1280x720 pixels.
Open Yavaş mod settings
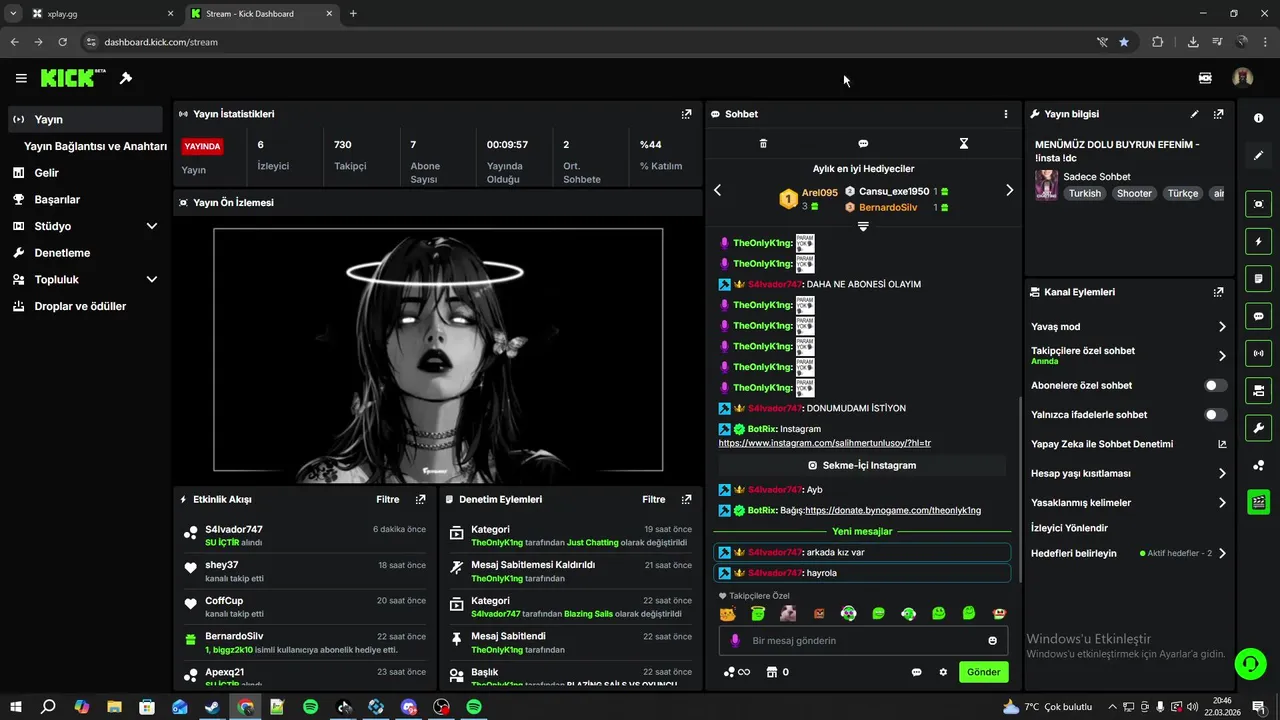tap(1128, 327)
